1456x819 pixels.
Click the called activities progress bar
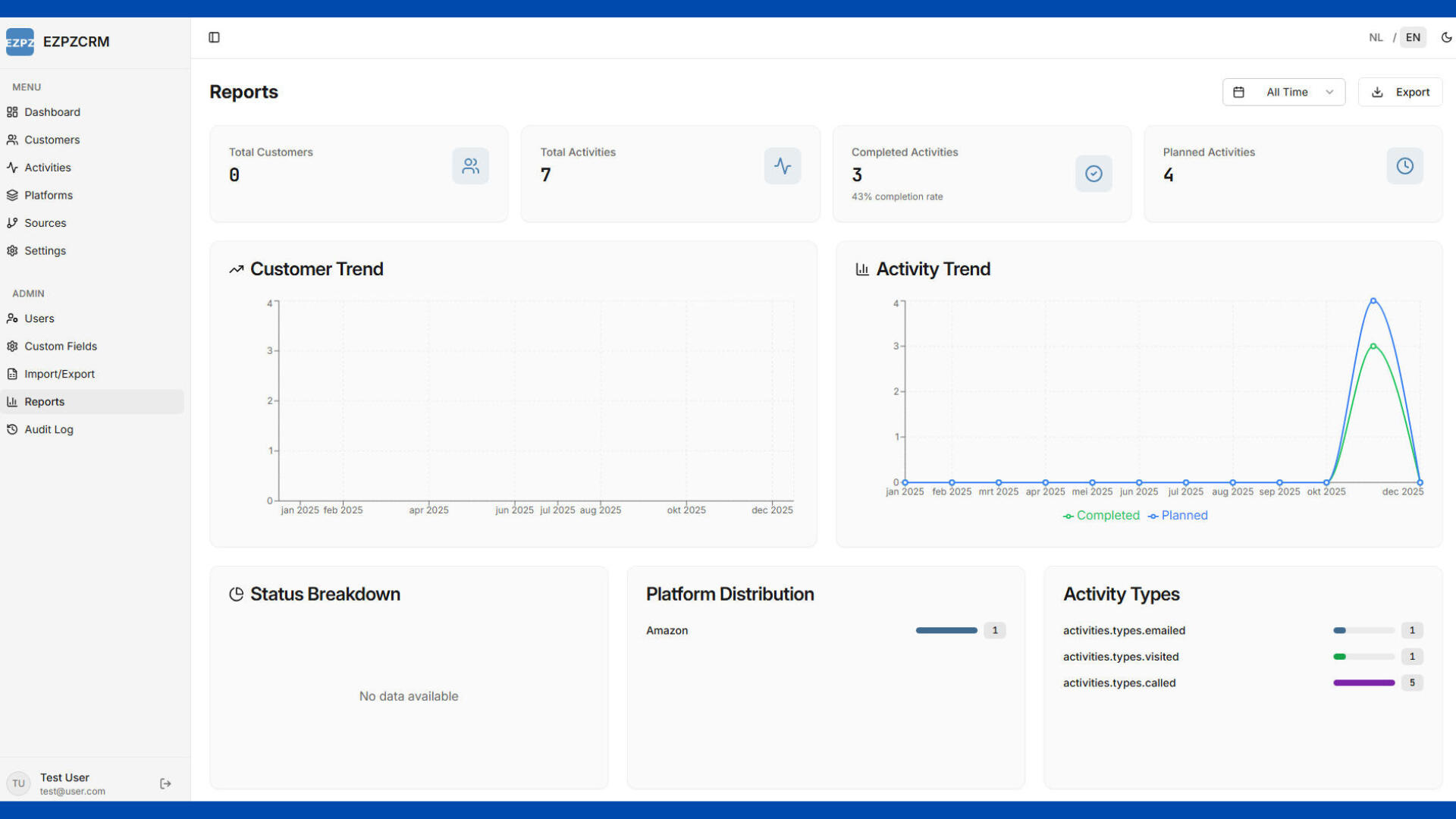click(1363, 682)
